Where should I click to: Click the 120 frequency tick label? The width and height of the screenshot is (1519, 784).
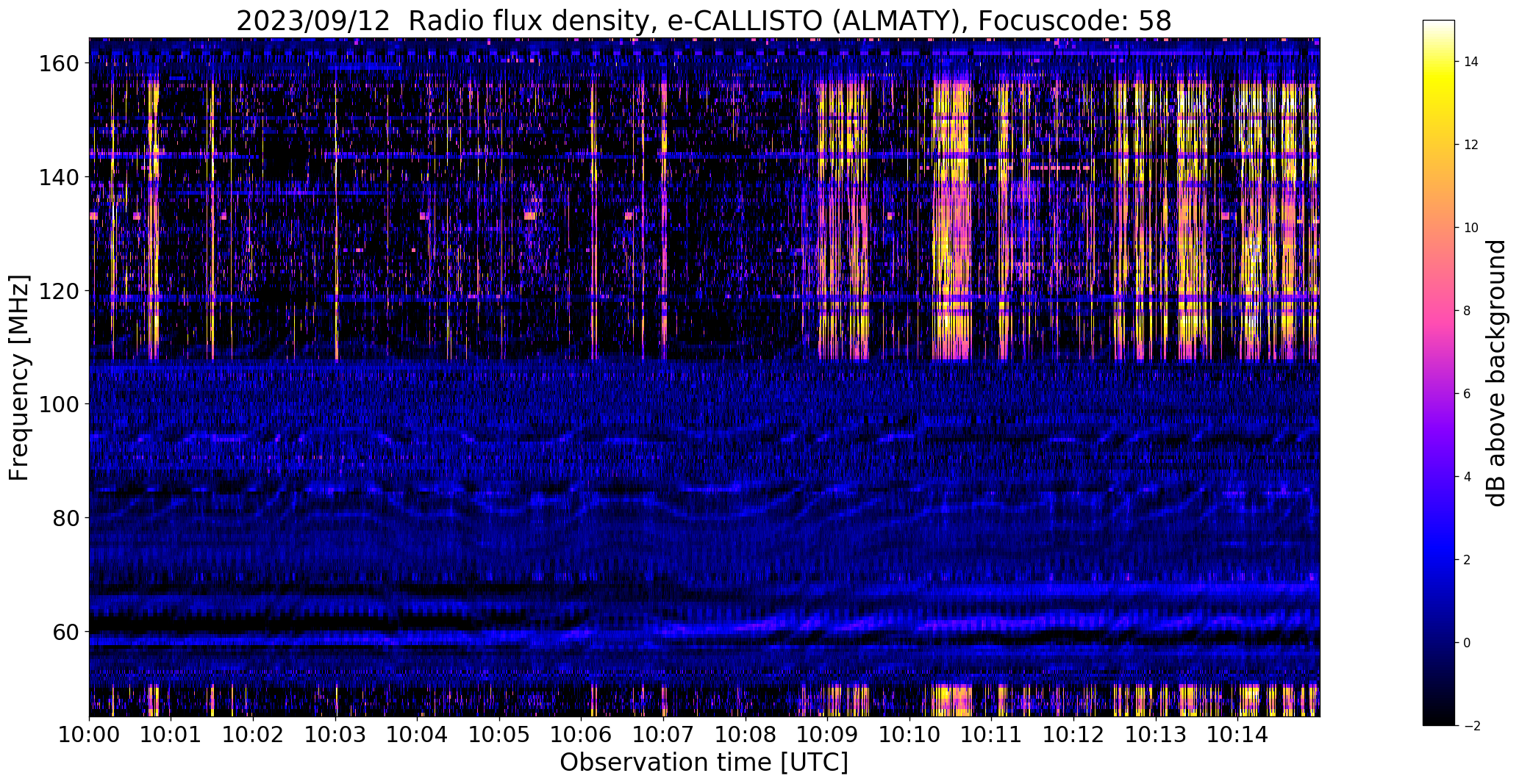[x=58, y=291]
